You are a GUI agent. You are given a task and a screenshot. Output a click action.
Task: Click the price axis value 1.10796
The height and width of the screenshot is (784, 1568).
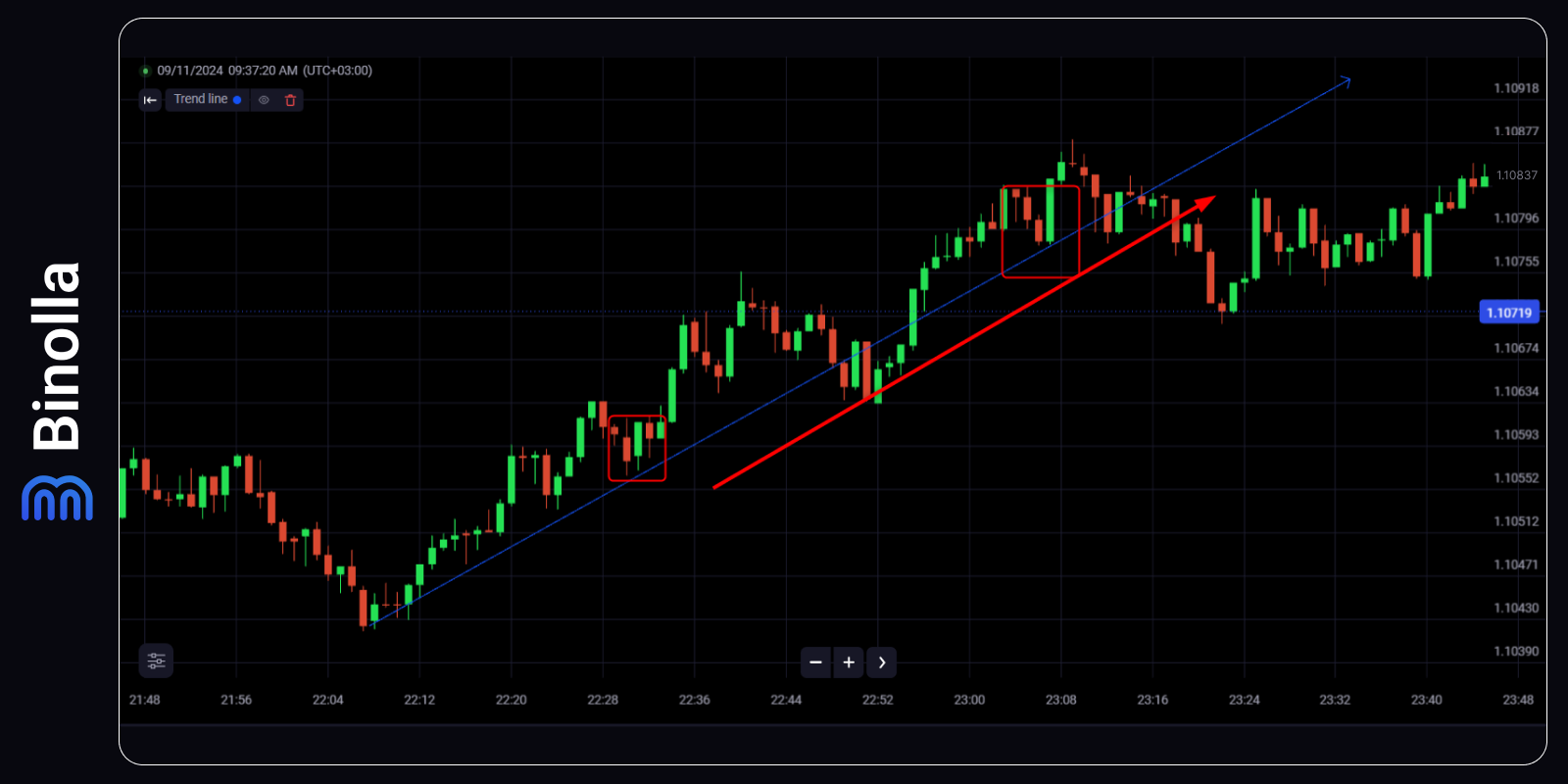pos(1516,219)
